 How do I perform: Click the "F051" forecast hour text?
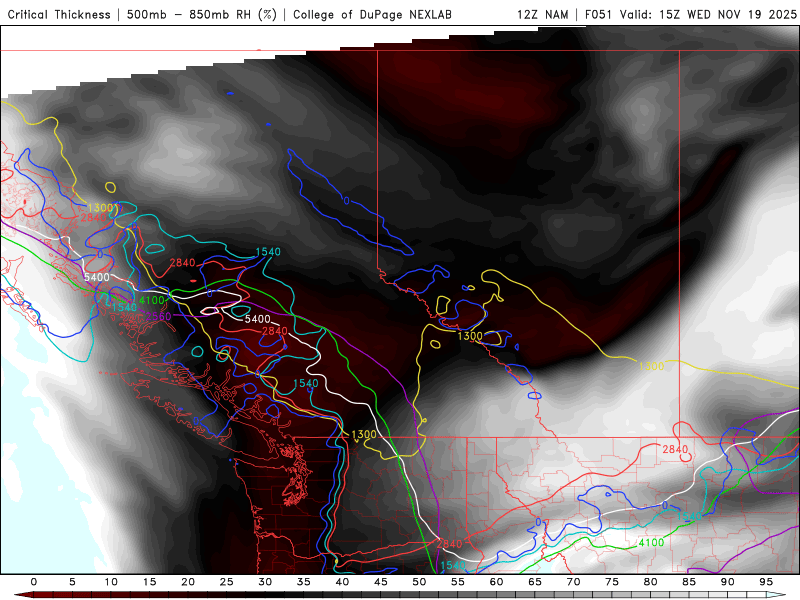[x=598, y=14]
